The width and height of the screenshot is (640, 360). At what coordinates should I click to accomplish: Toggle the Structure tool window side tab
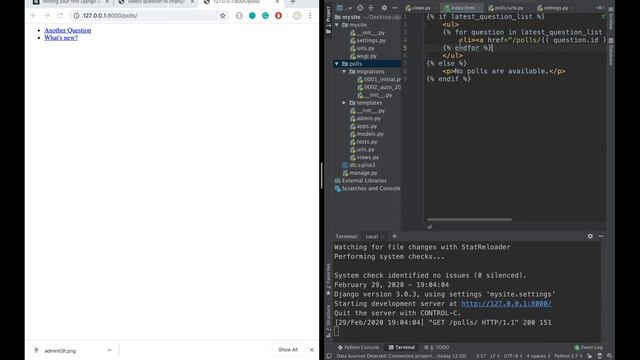coord(328,321)
